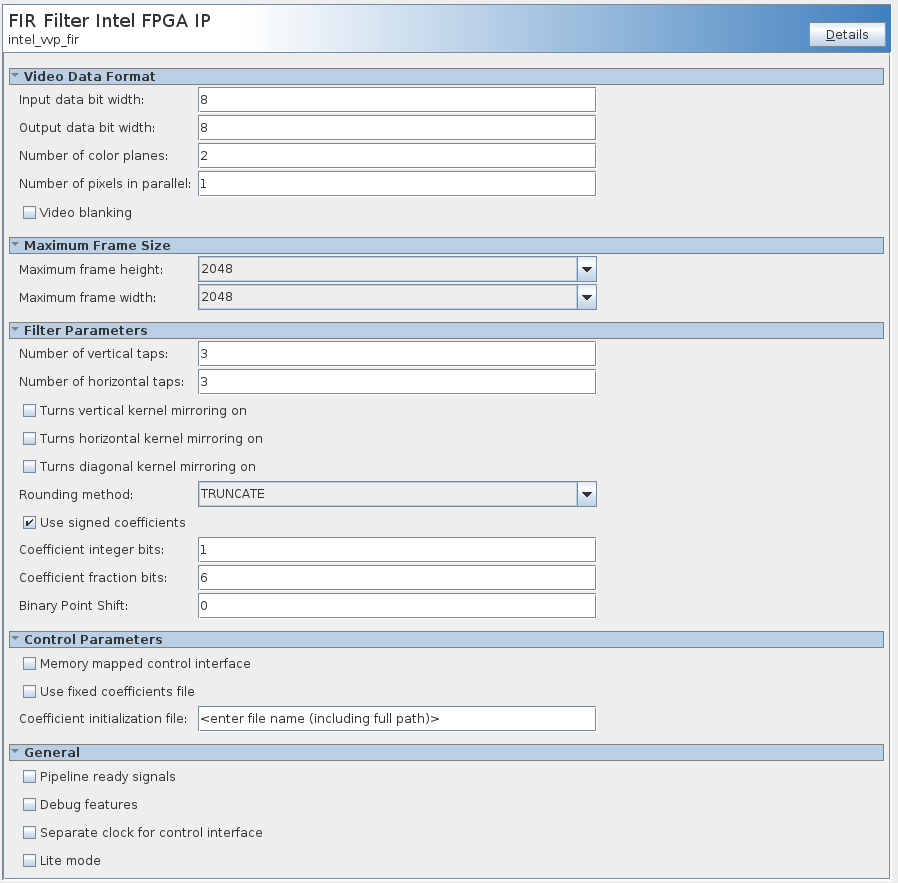Open the Details button
This screenshot has width=898, height=883.
pos(847,35)
